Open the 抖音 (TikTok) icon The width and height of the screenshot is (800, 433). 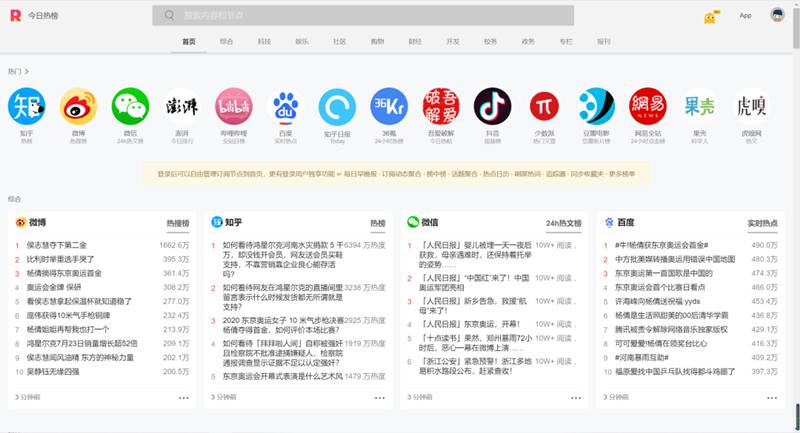[x=492, y=106]
